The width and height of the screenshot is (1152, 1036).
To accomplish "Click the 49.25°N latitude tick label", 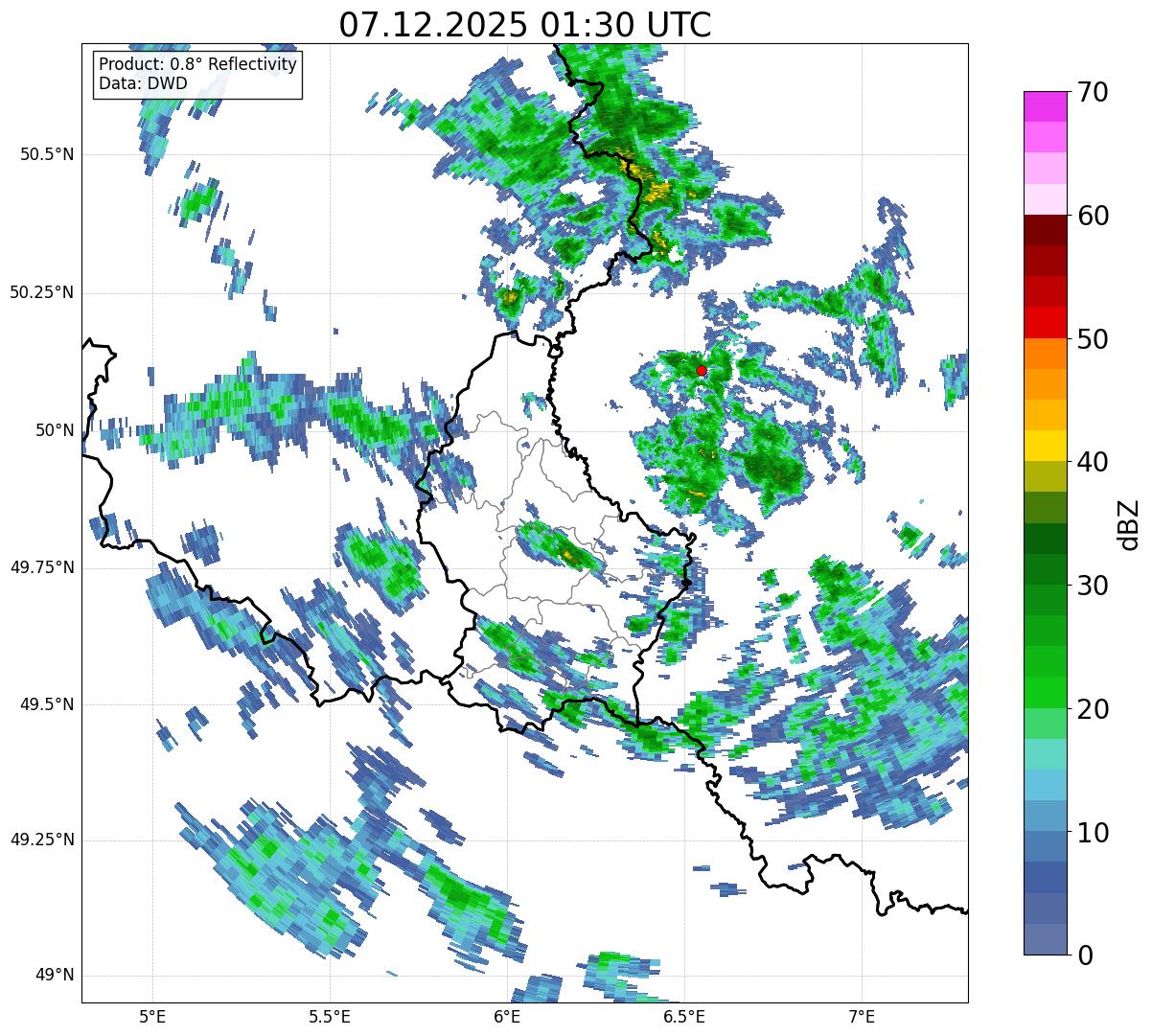I will (x=42, y=840).
